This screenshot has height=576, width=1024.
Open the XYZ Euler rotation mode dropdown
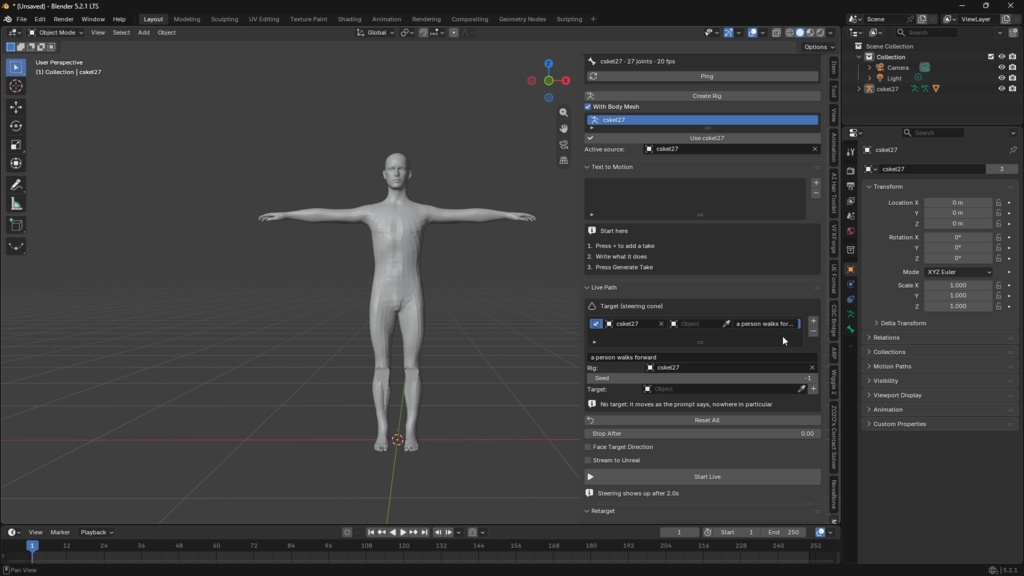pos(958,272)
